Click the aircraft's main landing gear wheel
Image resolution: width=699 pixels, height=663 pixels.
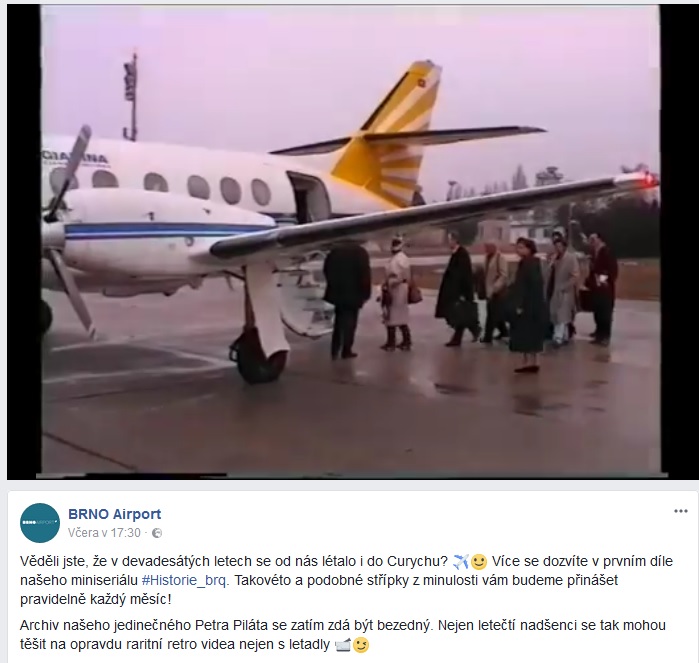pos(259,357)
